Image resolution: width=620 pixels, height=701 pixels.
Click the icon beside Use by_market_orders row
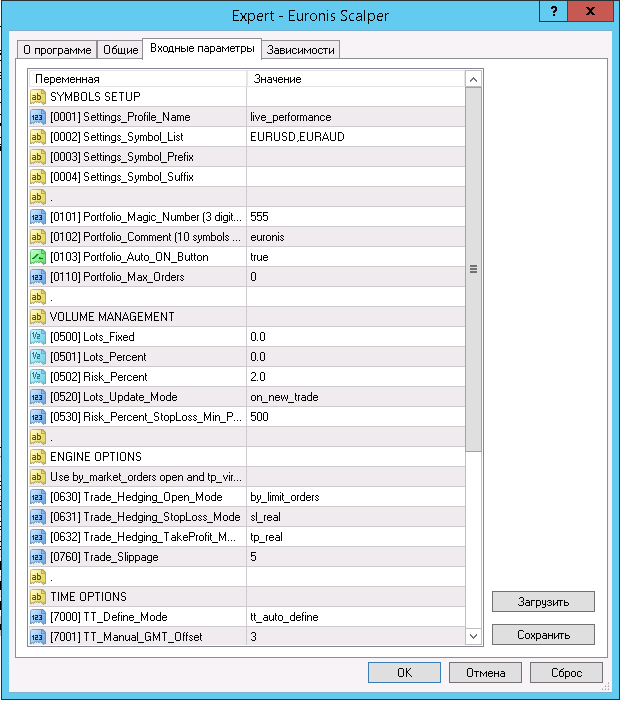[x=38, y=477]
